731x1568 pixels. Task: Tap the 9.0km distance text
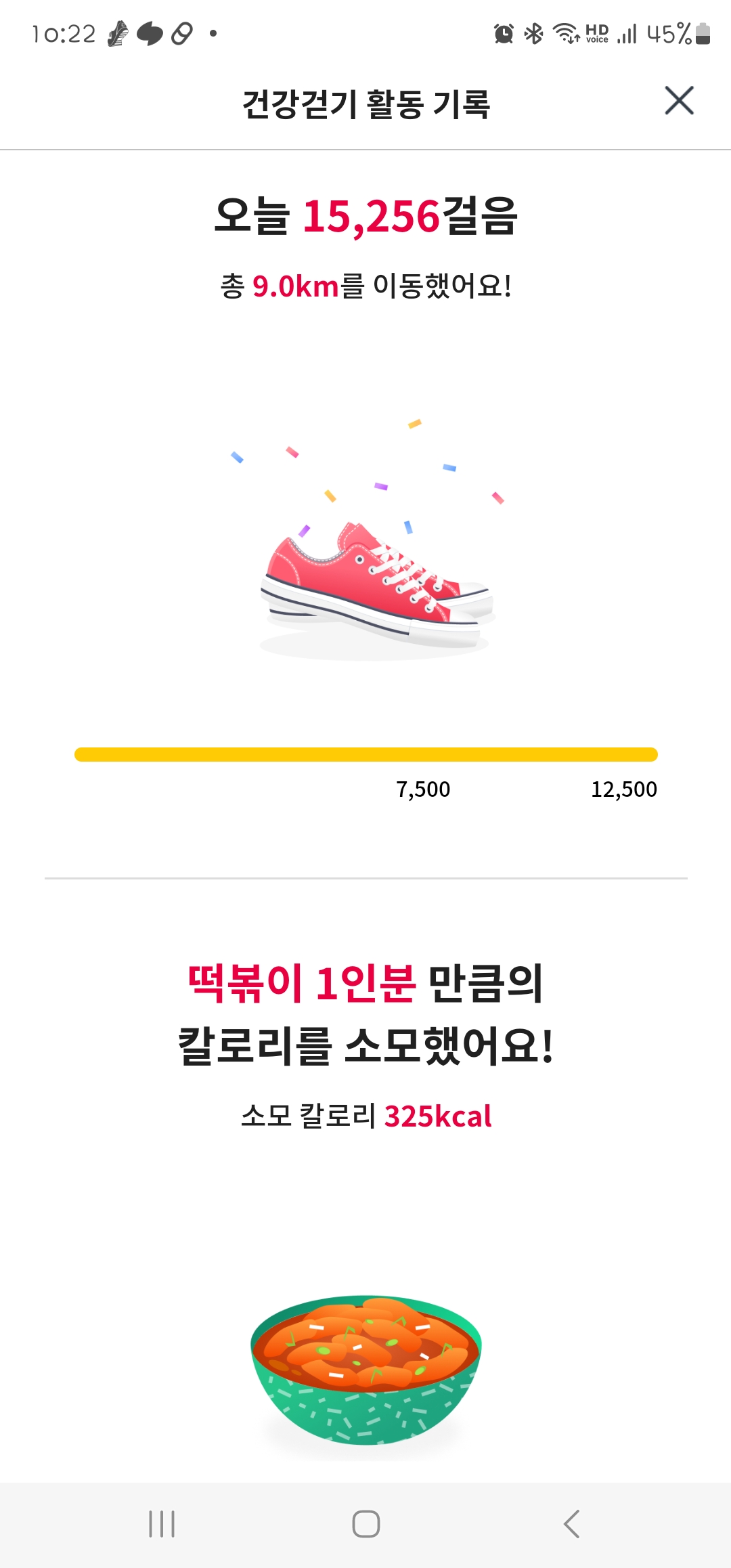(x=296, y=286)
